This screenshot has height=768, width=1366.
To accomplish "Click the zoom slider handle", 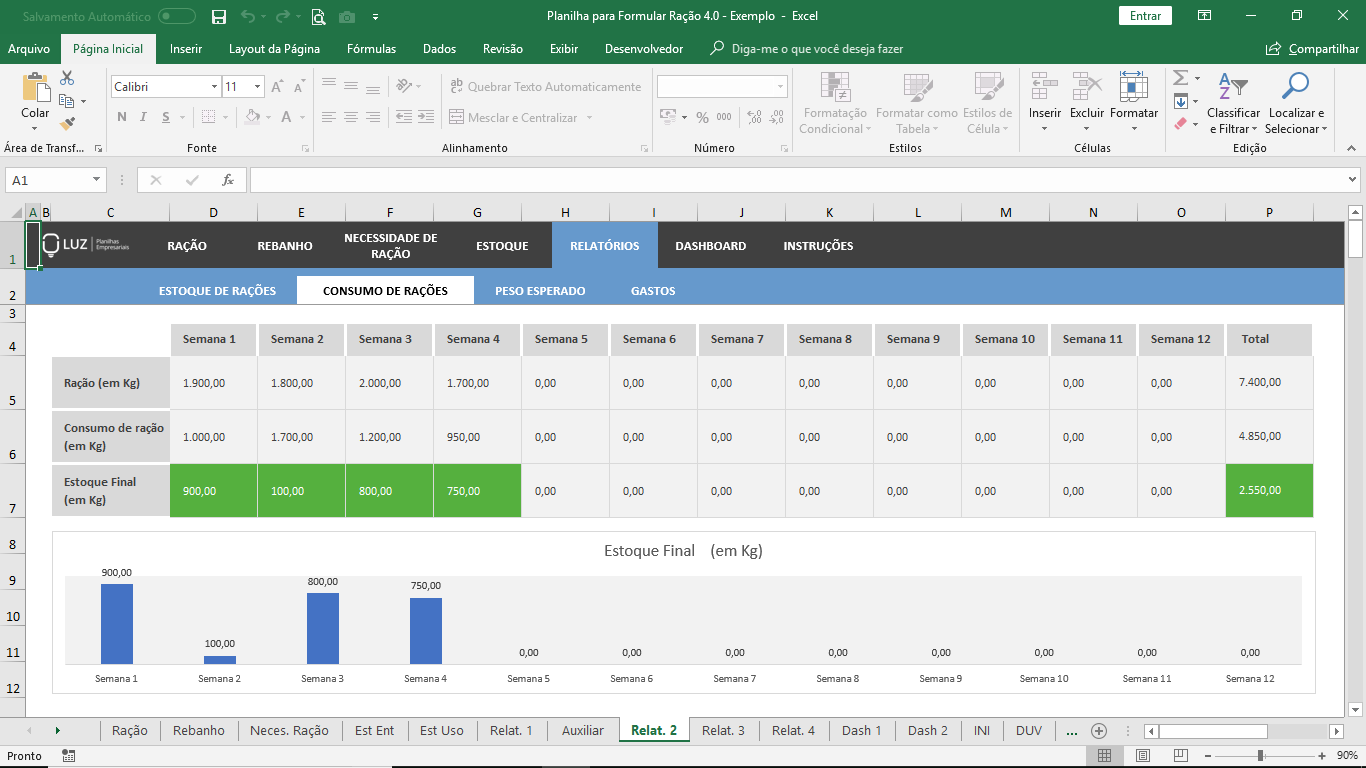I will click(x=1260, y=755).
